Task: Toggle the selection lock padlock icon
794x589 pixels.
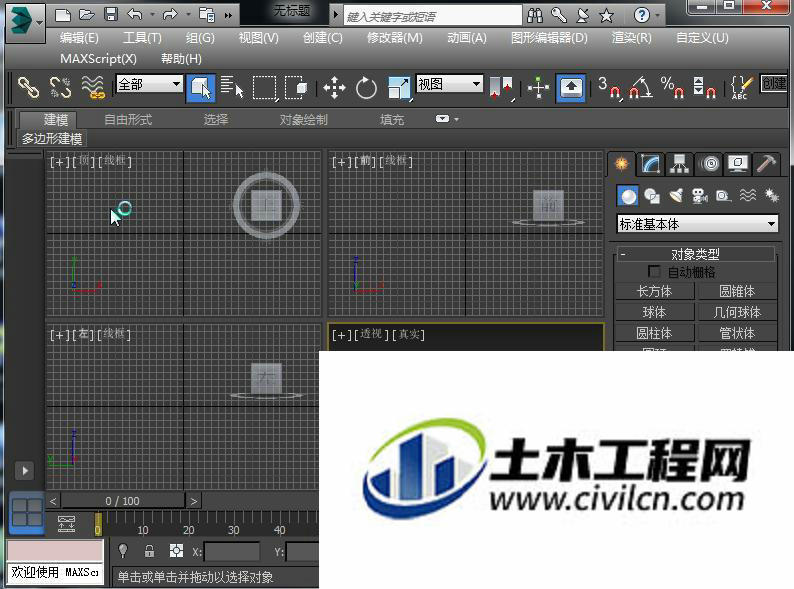Action: point(149,551)
